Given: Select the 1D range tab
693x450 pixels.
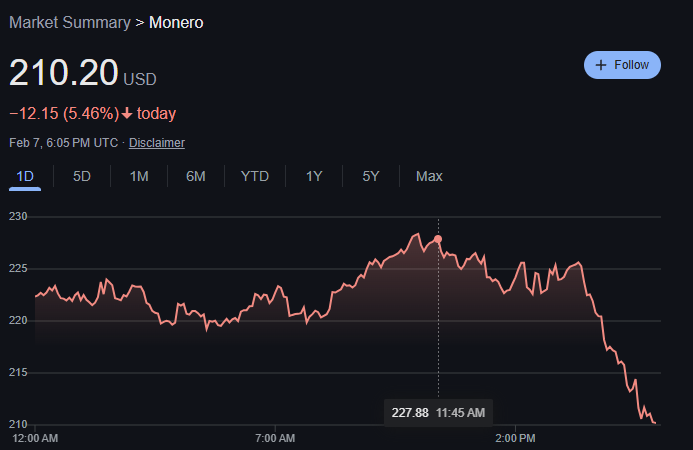Looking at the screenshot, I should (x=25, y=176).
